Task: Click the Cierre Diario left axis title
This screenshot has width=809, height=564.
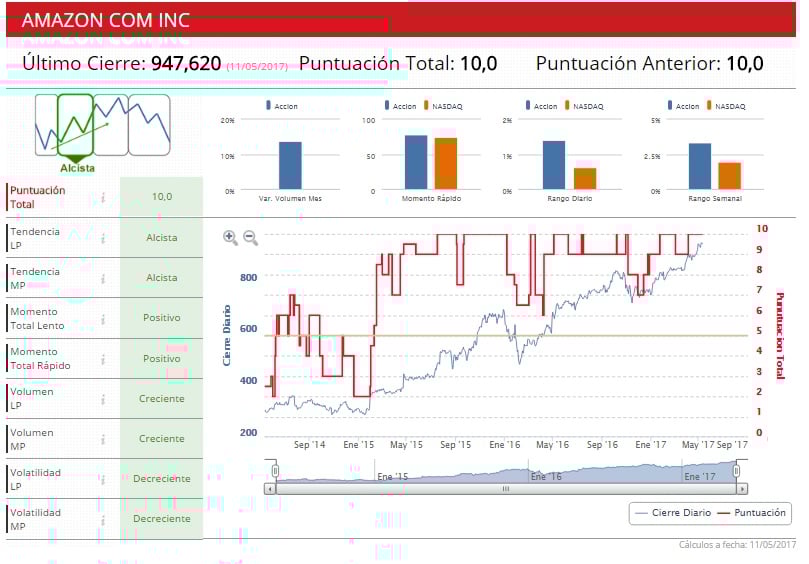Action: (x=226, y=335)
